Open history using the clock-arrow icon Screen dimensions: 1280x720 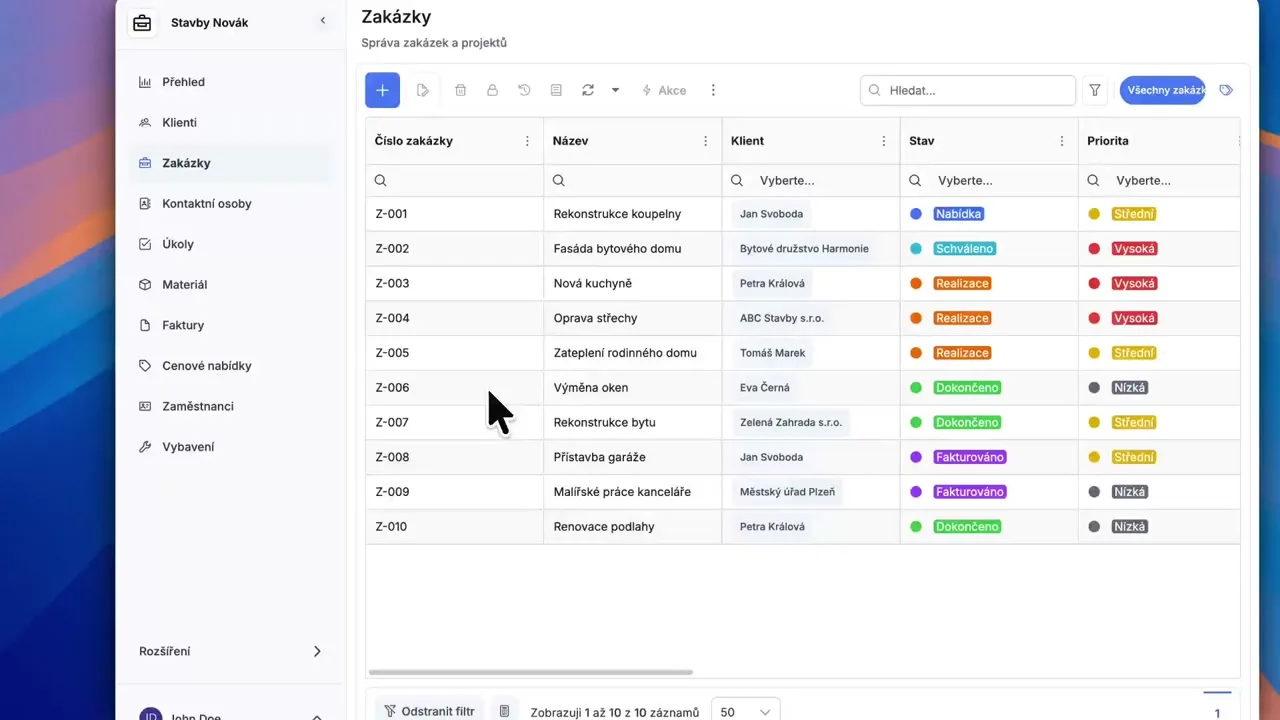[524, 90]
